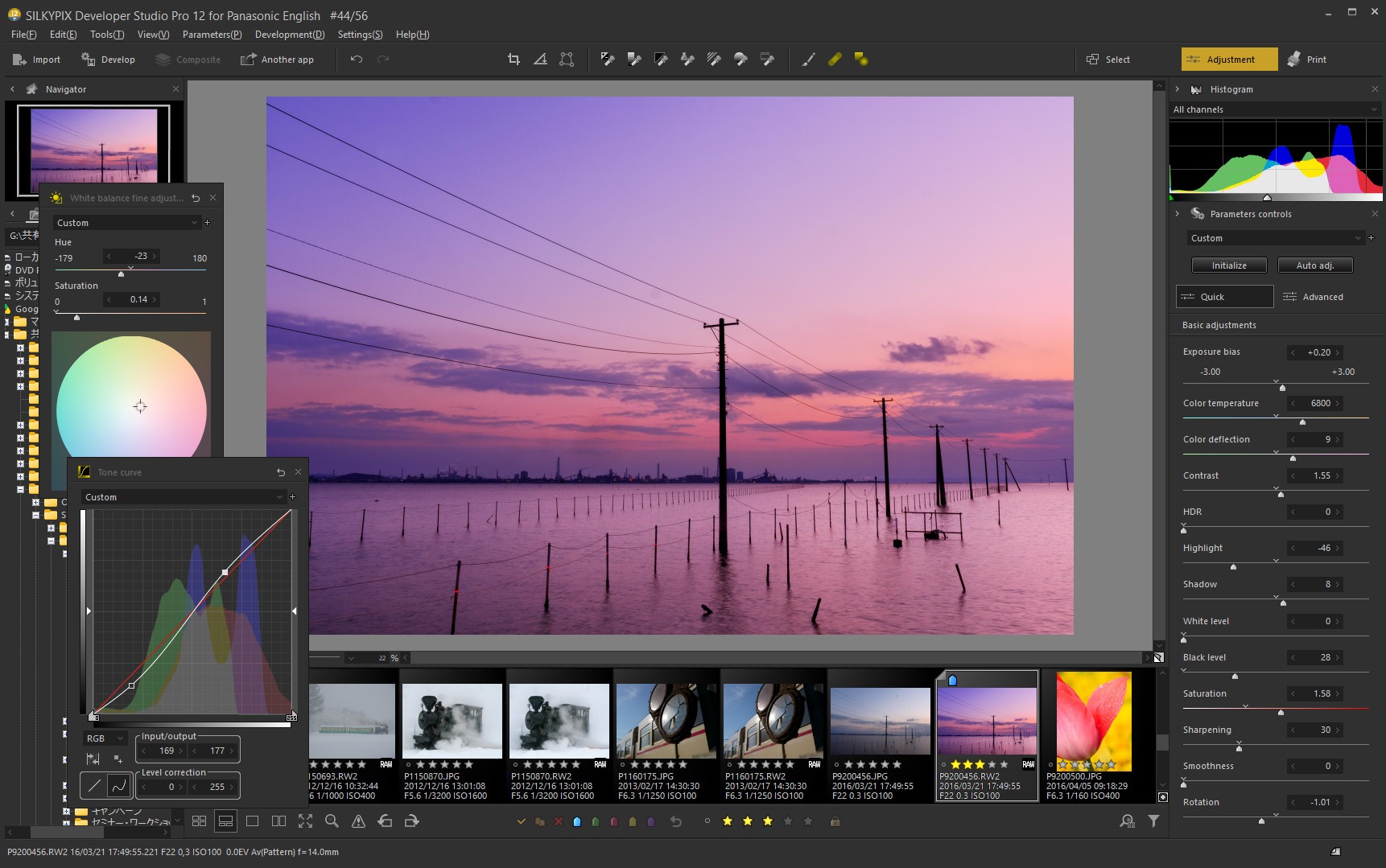Screen dimensions: 1386x868
Task: Select the crop (trimming) tool
Action: (x=514, y=59)
